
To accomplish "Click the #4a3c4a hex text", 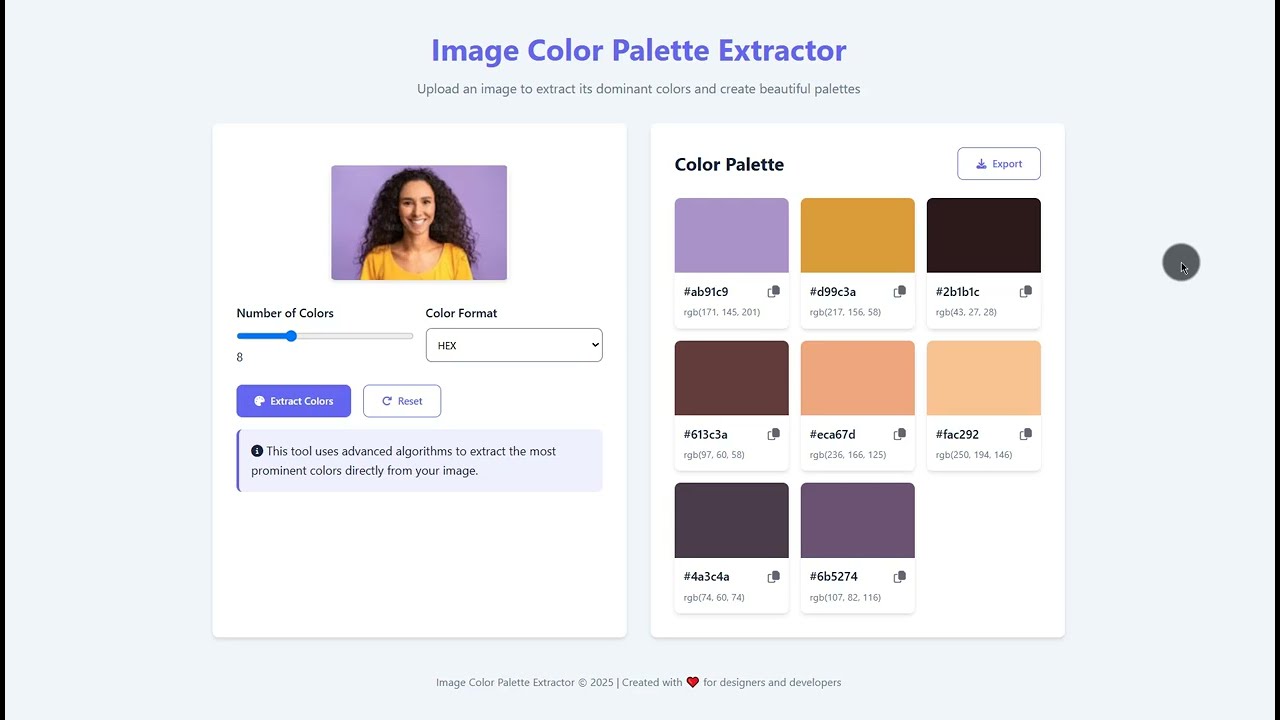I will 707,577.
